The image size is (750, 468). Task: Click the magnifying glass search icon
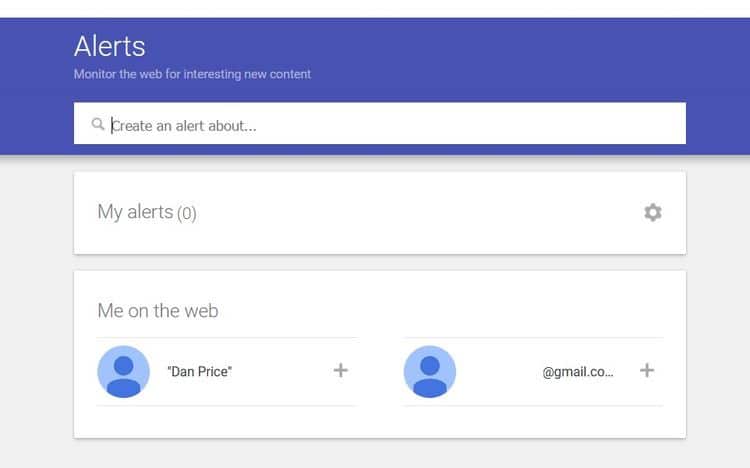point(98,124)
